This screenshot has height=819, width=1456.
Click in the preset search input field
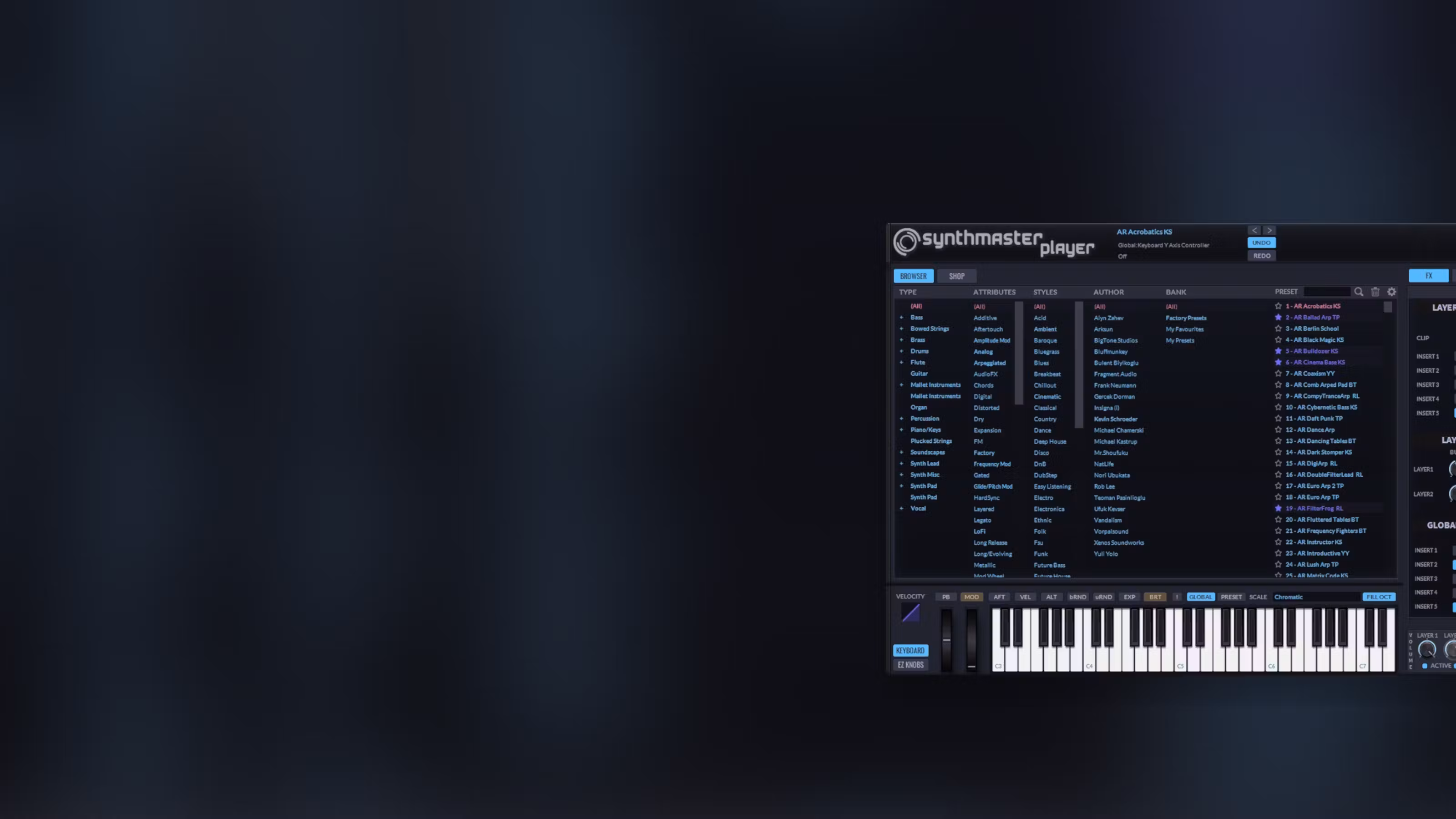(x=1327, y=292)
